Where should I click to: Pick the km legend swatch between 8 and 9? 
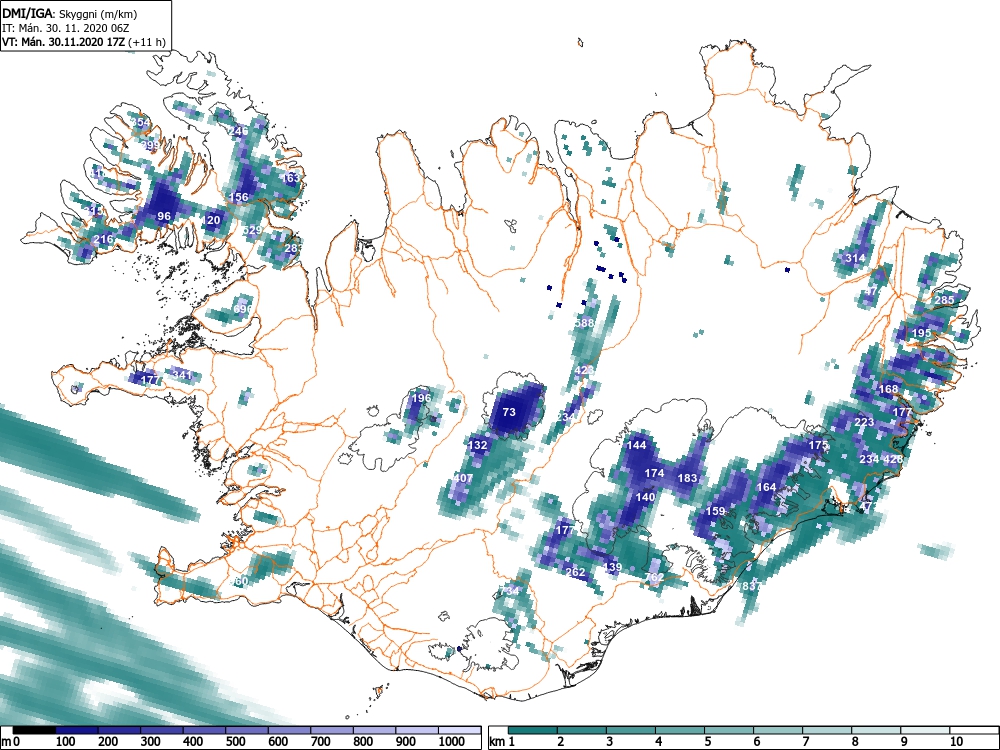876,730
